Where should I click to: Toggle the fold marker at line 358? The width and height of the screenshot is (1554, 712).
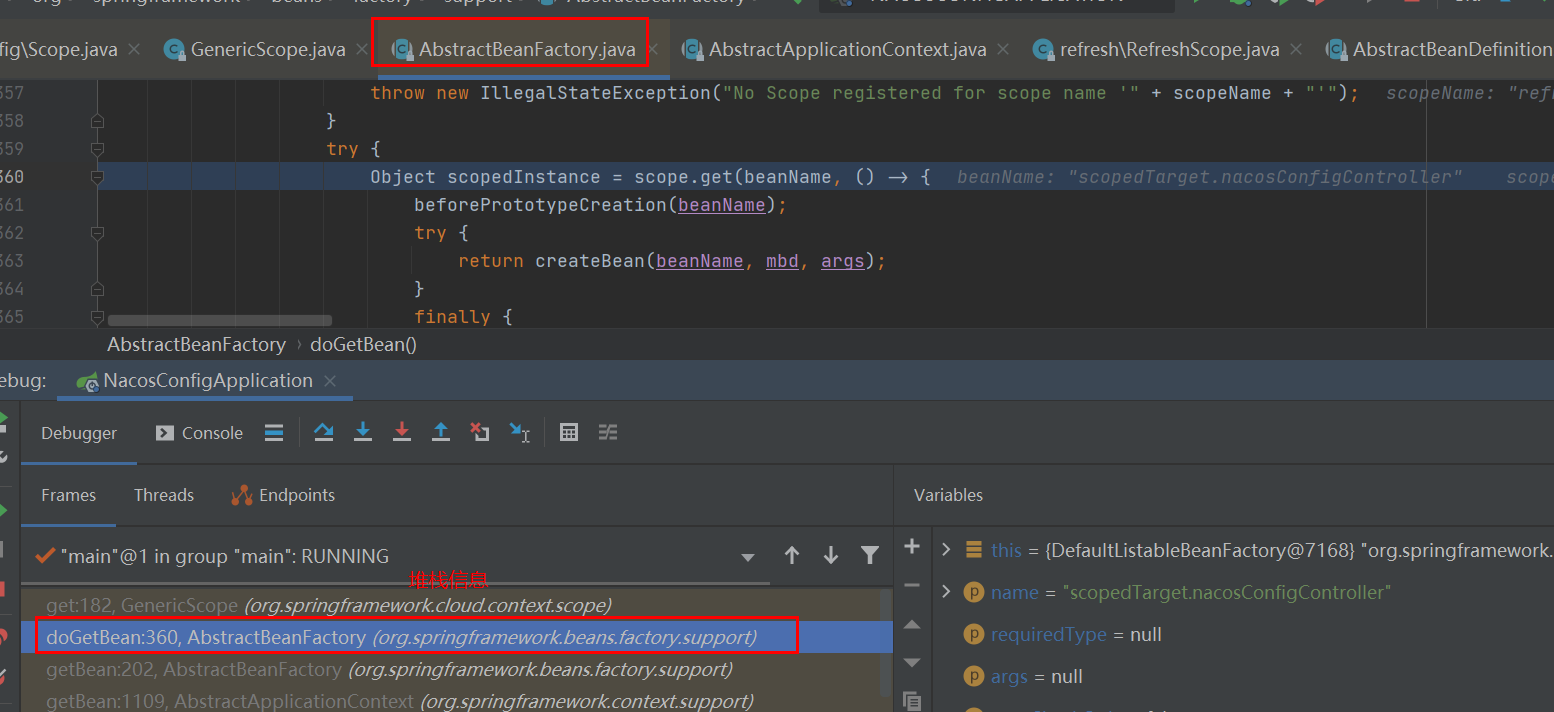(x=97, y=121)
